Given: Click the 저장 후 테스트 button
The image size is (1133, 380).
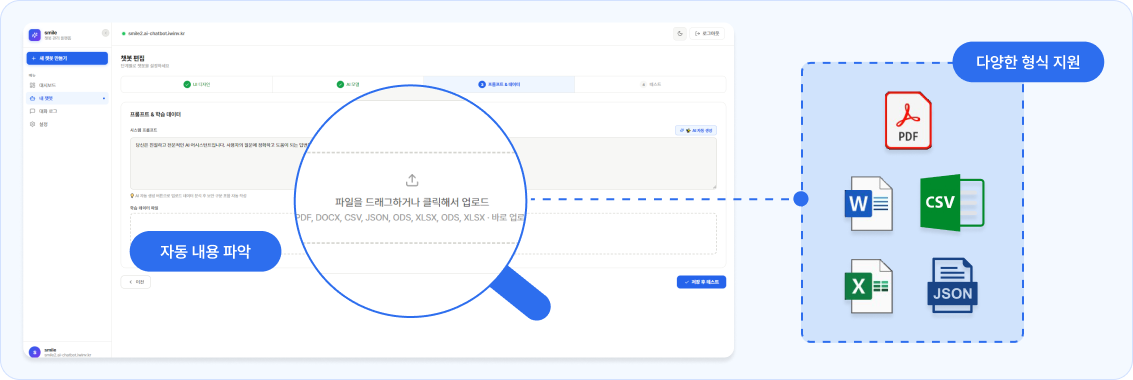Looking at the screenshot, I should click(701, 282).
